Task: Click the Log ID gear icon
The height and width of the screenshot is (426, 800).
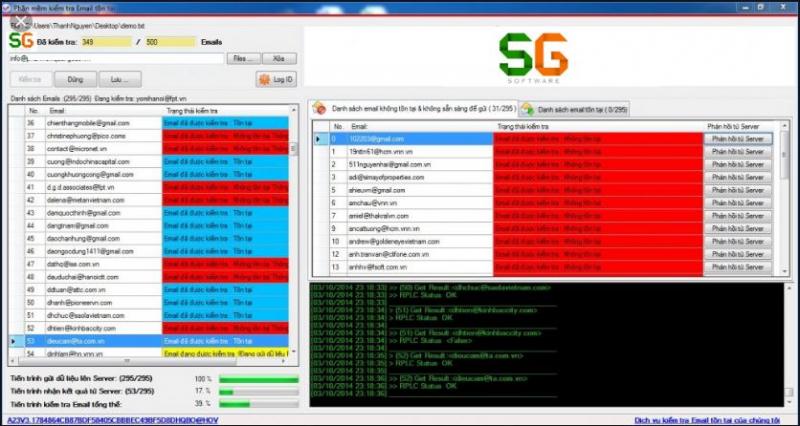Action: (263, 79)
